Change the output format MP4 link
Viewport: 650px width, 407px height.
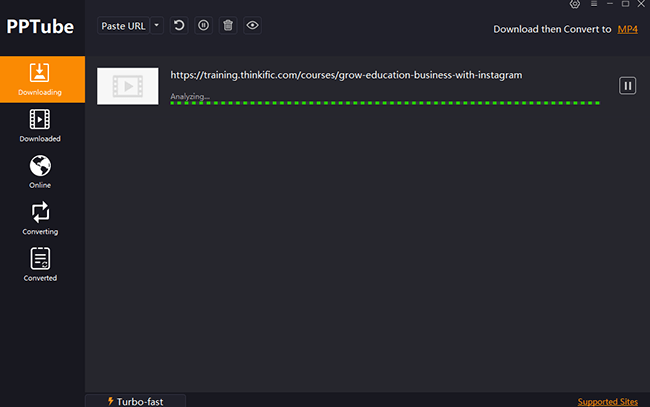click(x=628, y=29)
